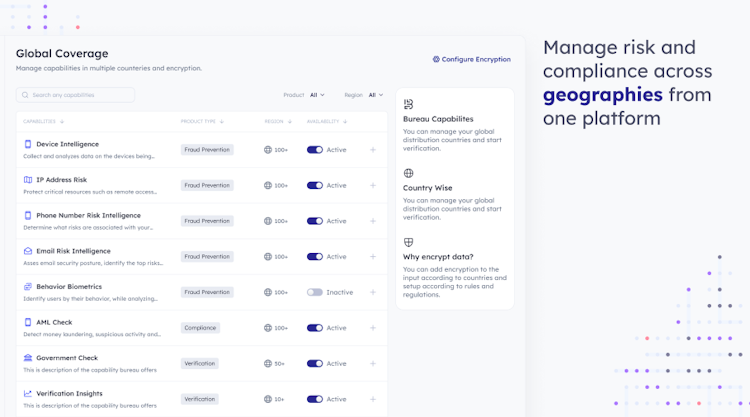This screenshot has width=750, height=417.
Task: Click the AML Check row icon
Action: 28,322
